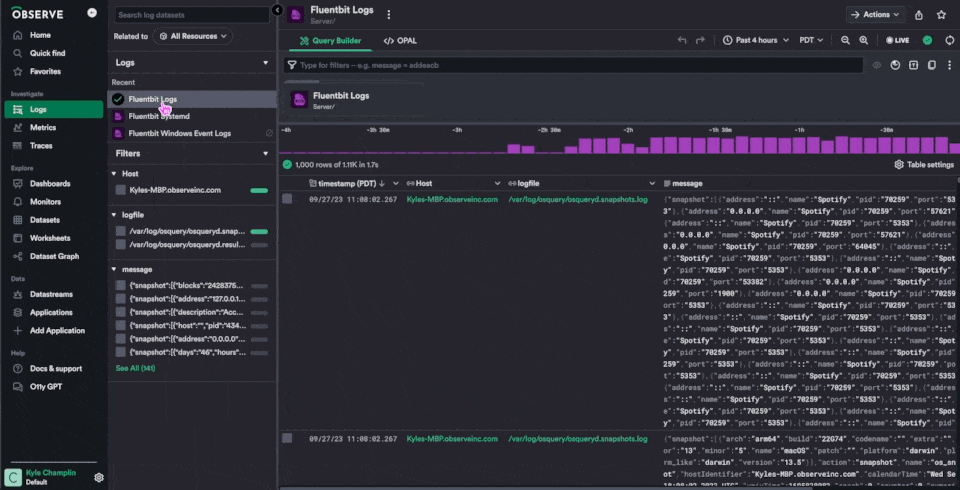
Task: Click the undo arrow in toolbar
Action: (x=682, y=40)
